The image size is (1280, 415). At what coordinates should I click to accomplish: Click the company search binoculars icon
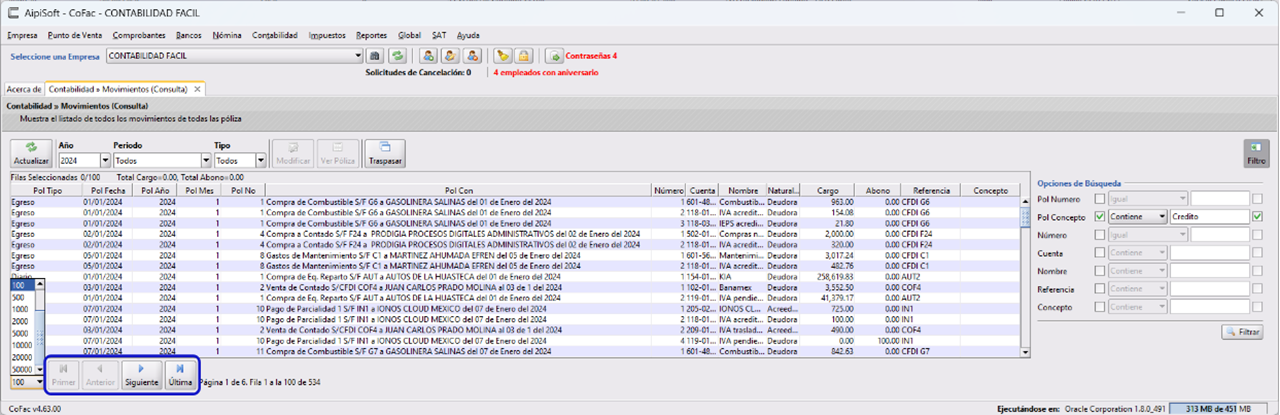(x=375, y=56)
